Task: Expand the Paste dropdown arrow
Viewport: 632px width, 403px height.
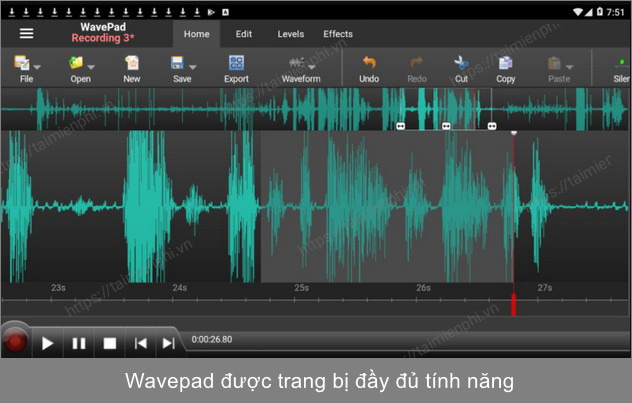Action: coord(569,67)
